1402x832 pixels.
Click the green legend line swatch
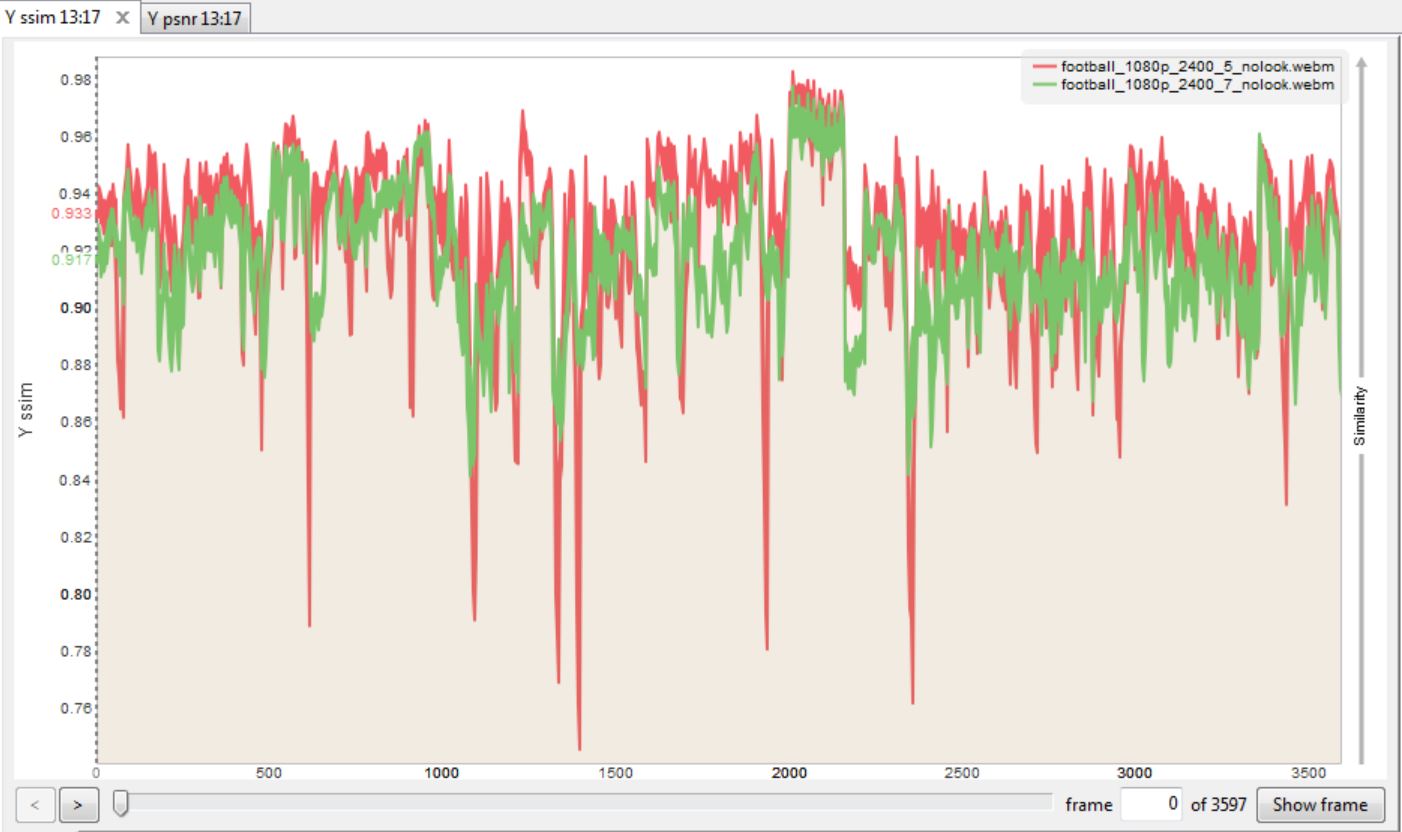coord(1044,86)
